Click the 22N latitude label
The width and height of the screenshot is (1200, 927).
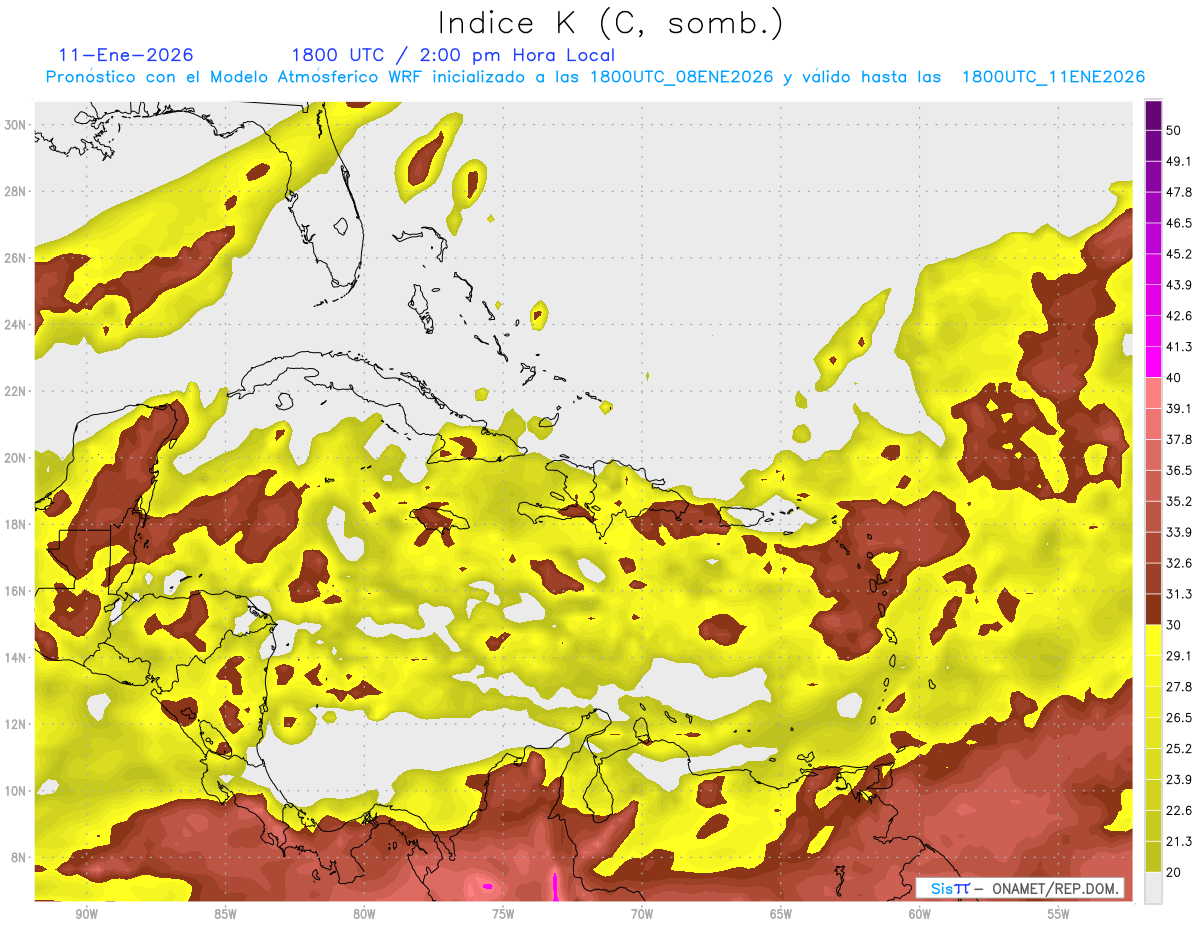pyautogui.click(x=15, y=391)
